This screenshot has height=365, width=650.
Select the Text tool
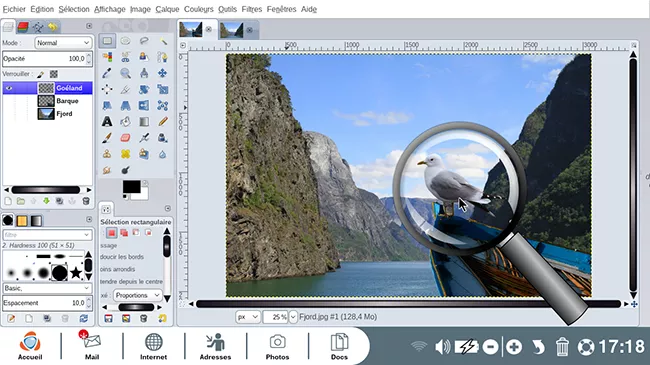107,121
